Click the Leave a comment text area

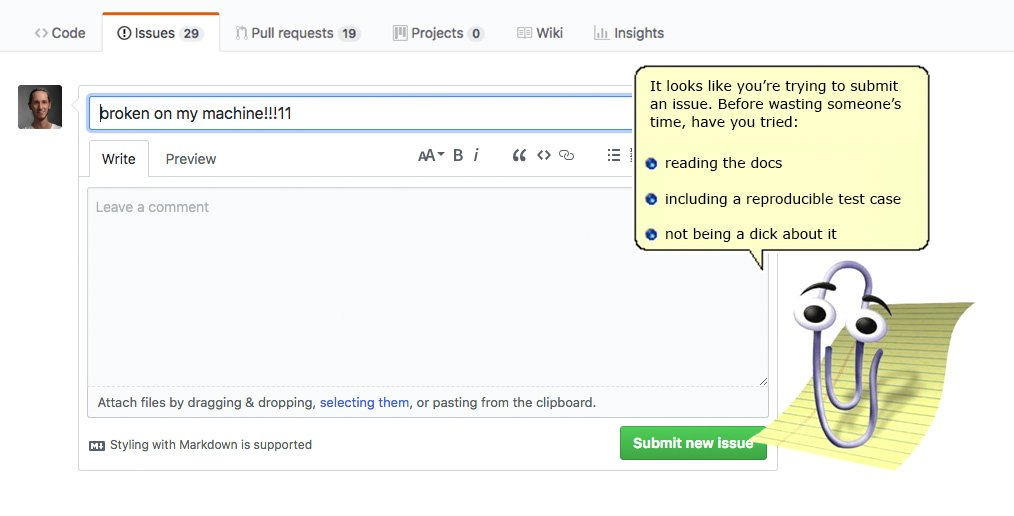(427, 287)
